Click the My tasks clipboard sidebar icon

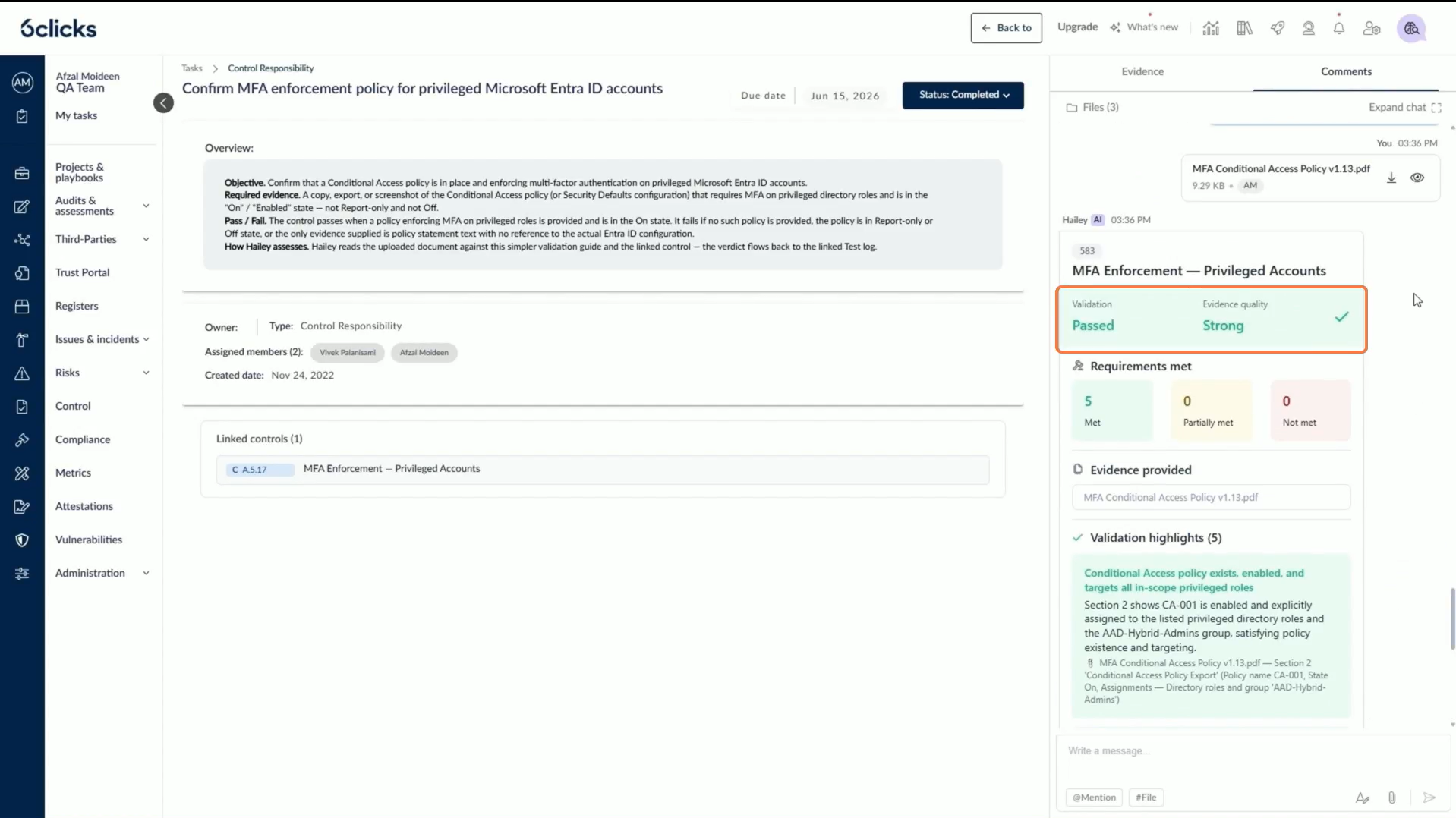coord(22,116)
